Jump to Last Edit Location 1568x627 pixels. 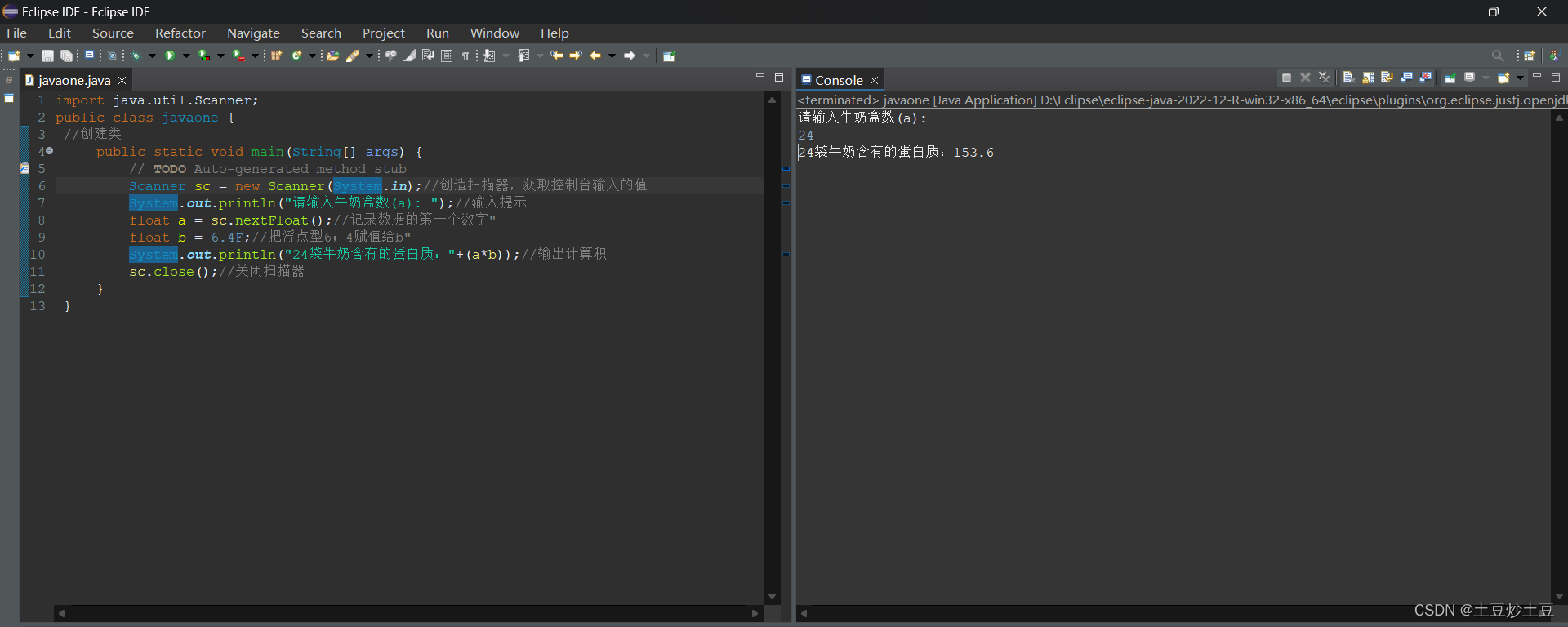tap(556, 56)
